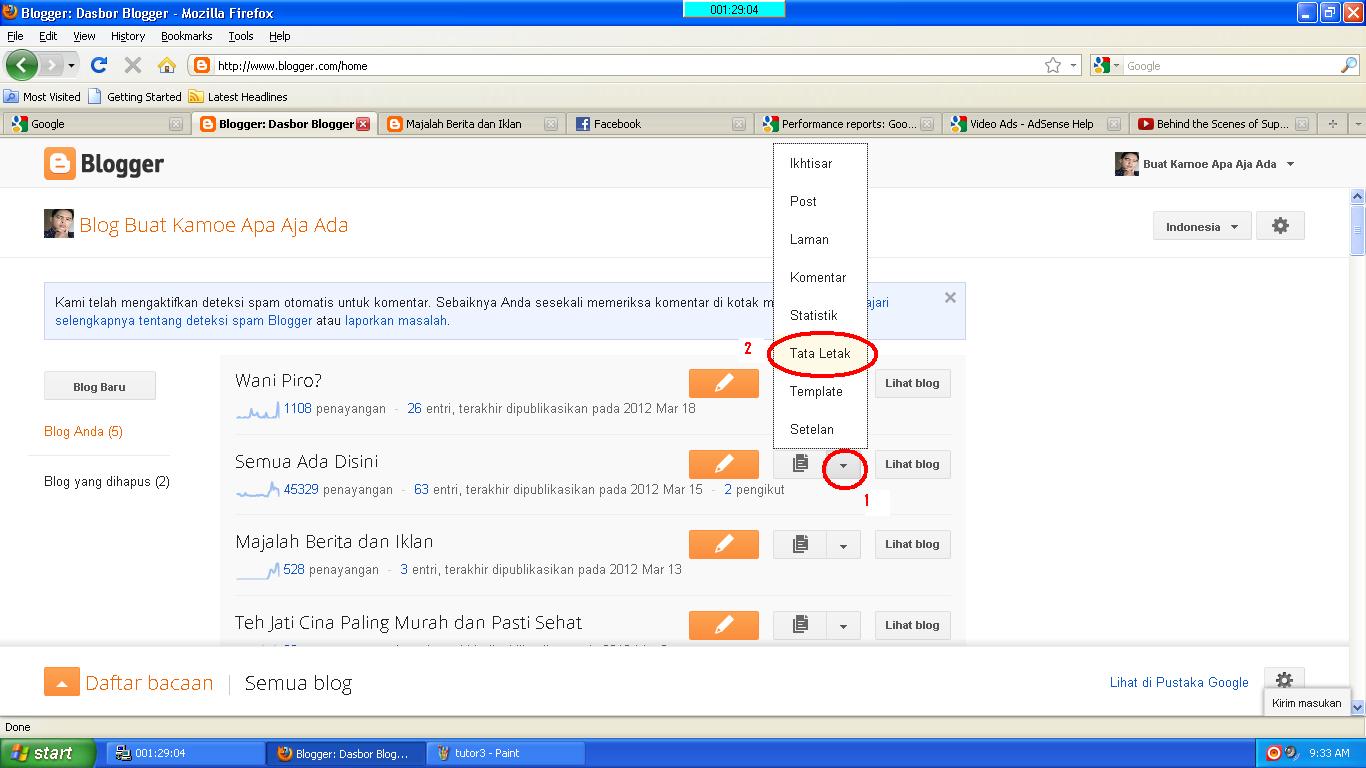1366x768 pixels.
Task: Open the Tools menu in menu bar
Action: 241,36
